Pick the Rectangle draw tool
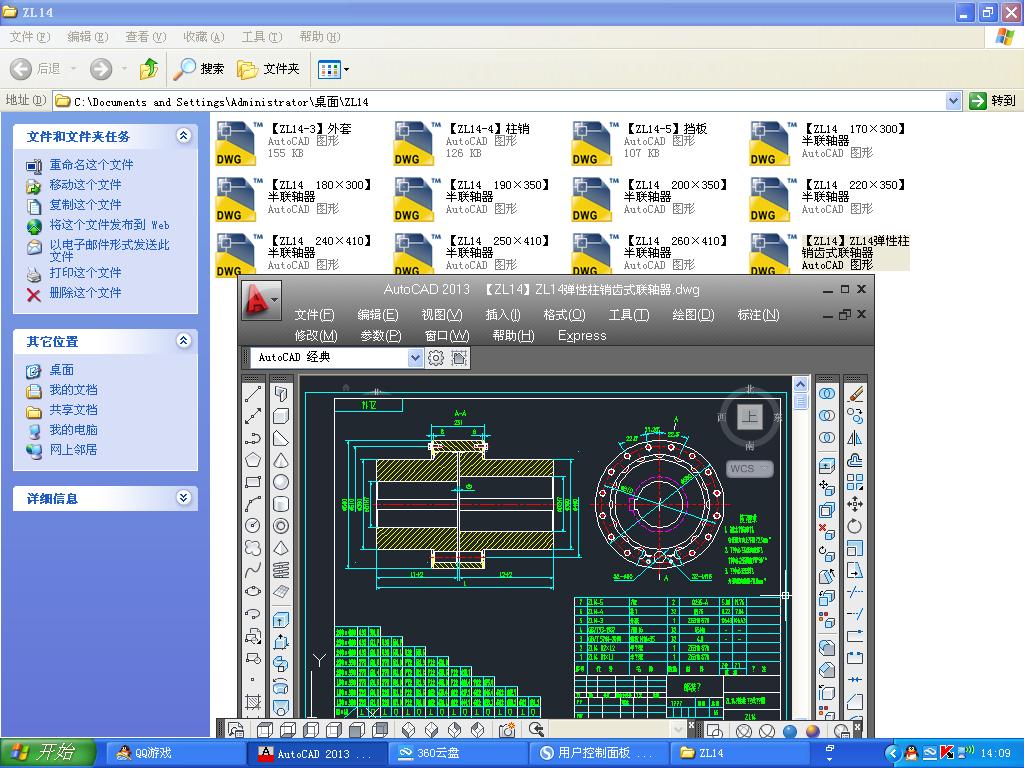Image resolution: width=1024 pixels, height=768 pixels. [253, 482]
